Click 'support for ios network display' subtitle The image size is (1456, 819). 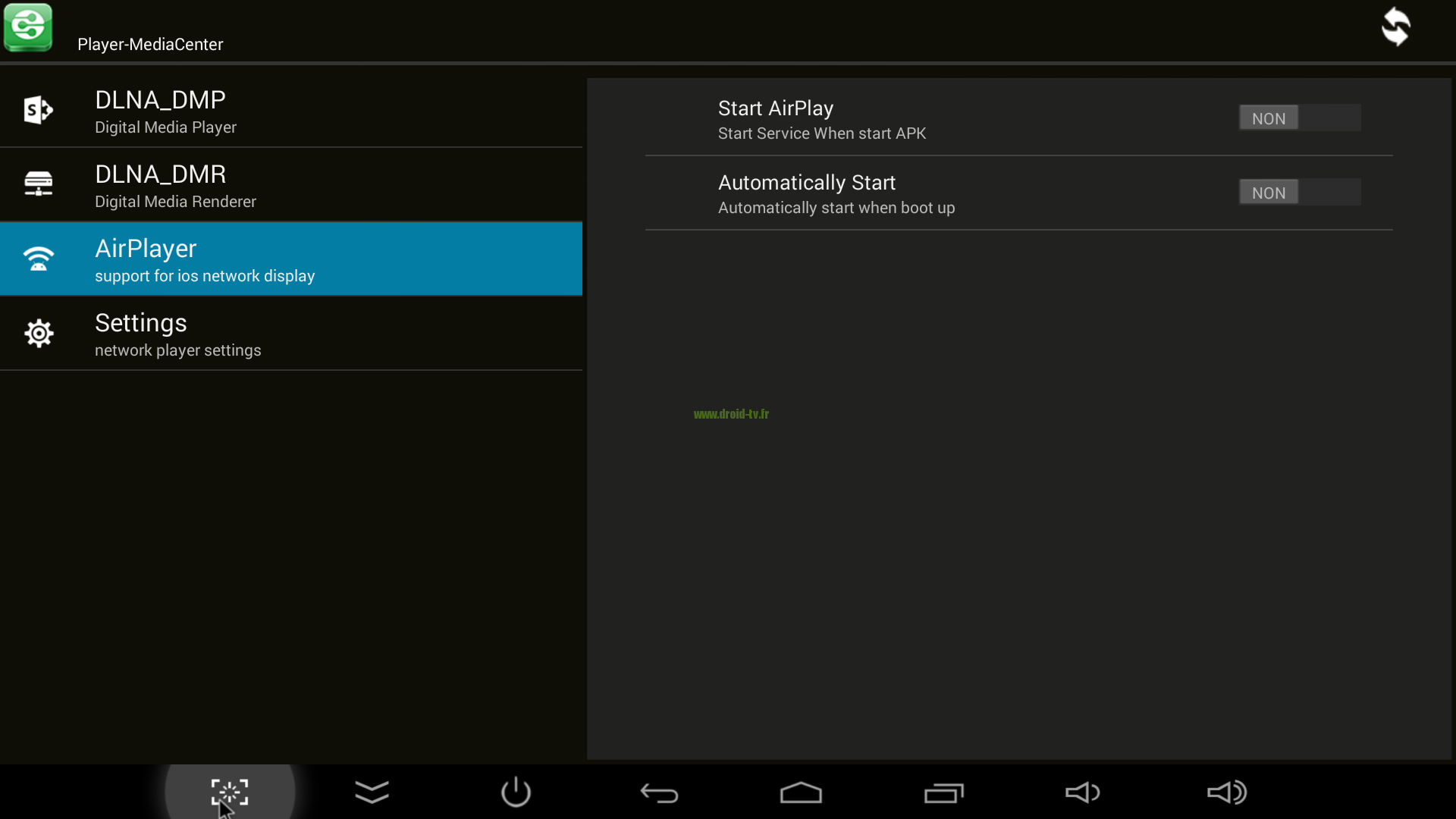[205, 276]
